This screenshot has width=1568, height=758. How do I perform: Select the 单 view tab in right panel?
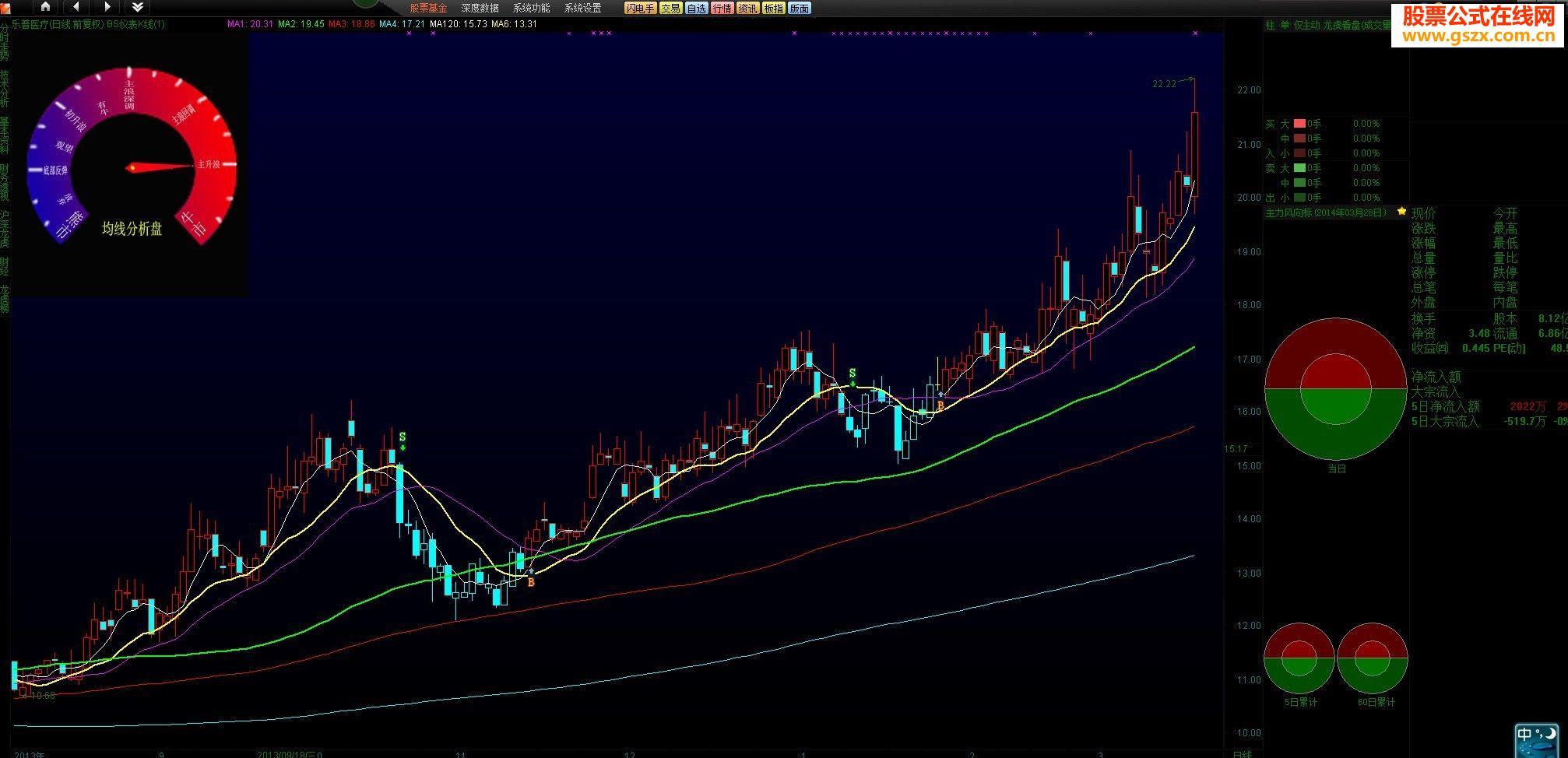click(x=1285, y=26)
